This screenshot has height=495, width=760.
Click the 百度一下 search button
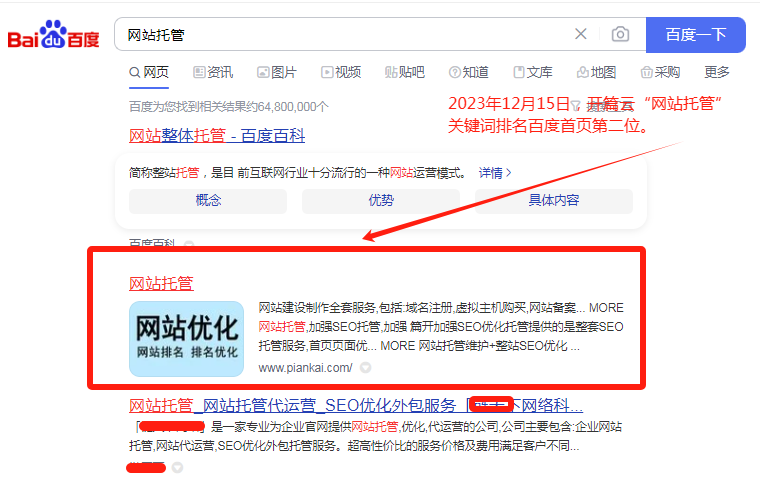tap(695, 34)
